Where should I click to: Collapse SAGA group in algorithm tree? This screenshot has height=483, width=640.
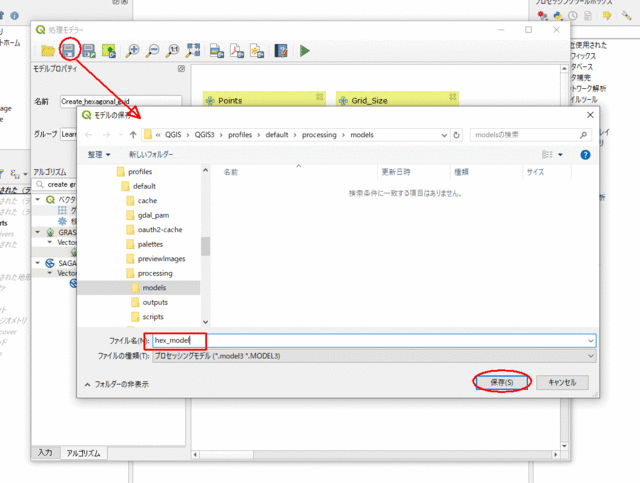(38, 263)
